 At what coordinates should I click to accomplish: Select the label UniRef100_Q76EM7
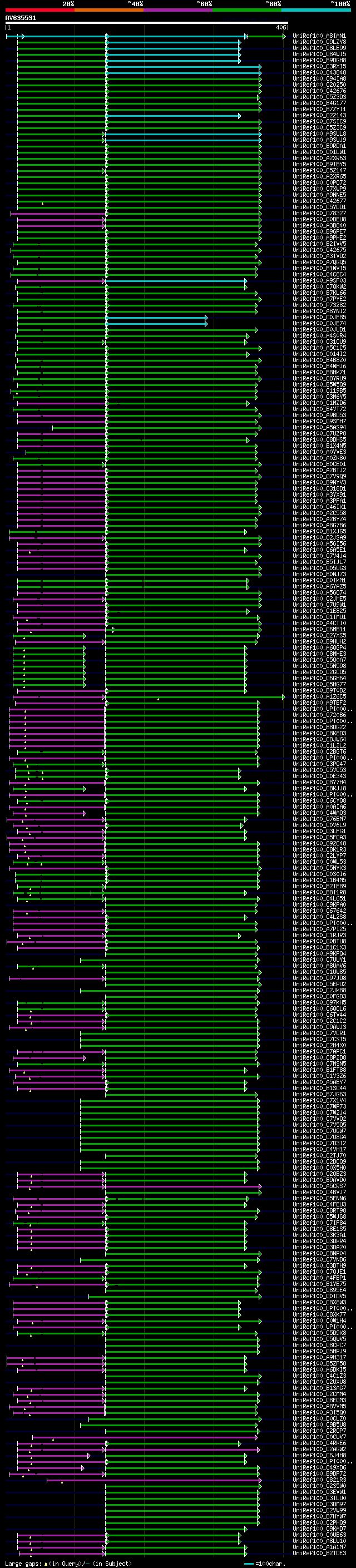click(x=319, y=819)
